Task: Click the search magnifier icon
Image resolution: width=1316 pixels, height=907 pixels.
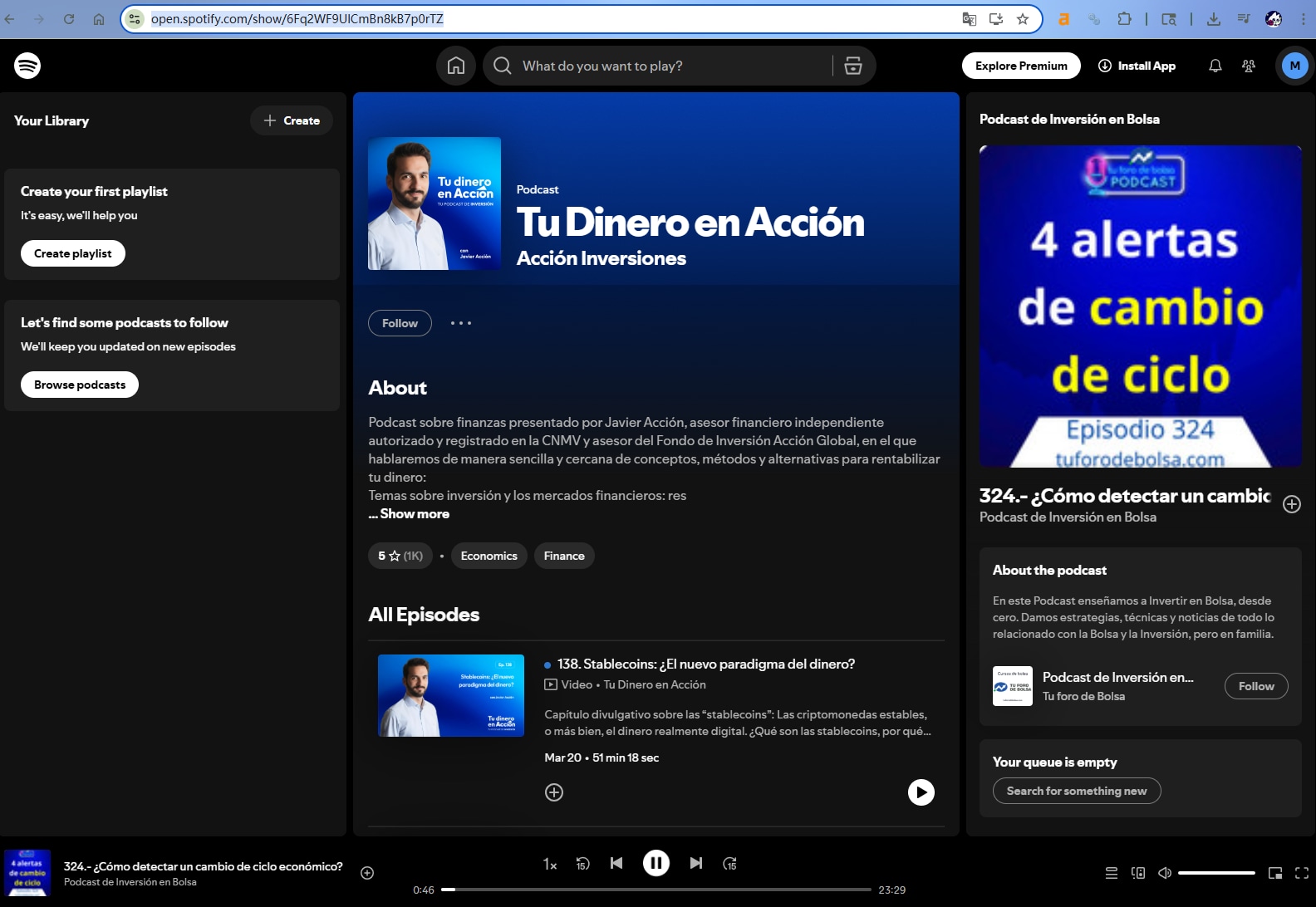Action: [503, 66]
